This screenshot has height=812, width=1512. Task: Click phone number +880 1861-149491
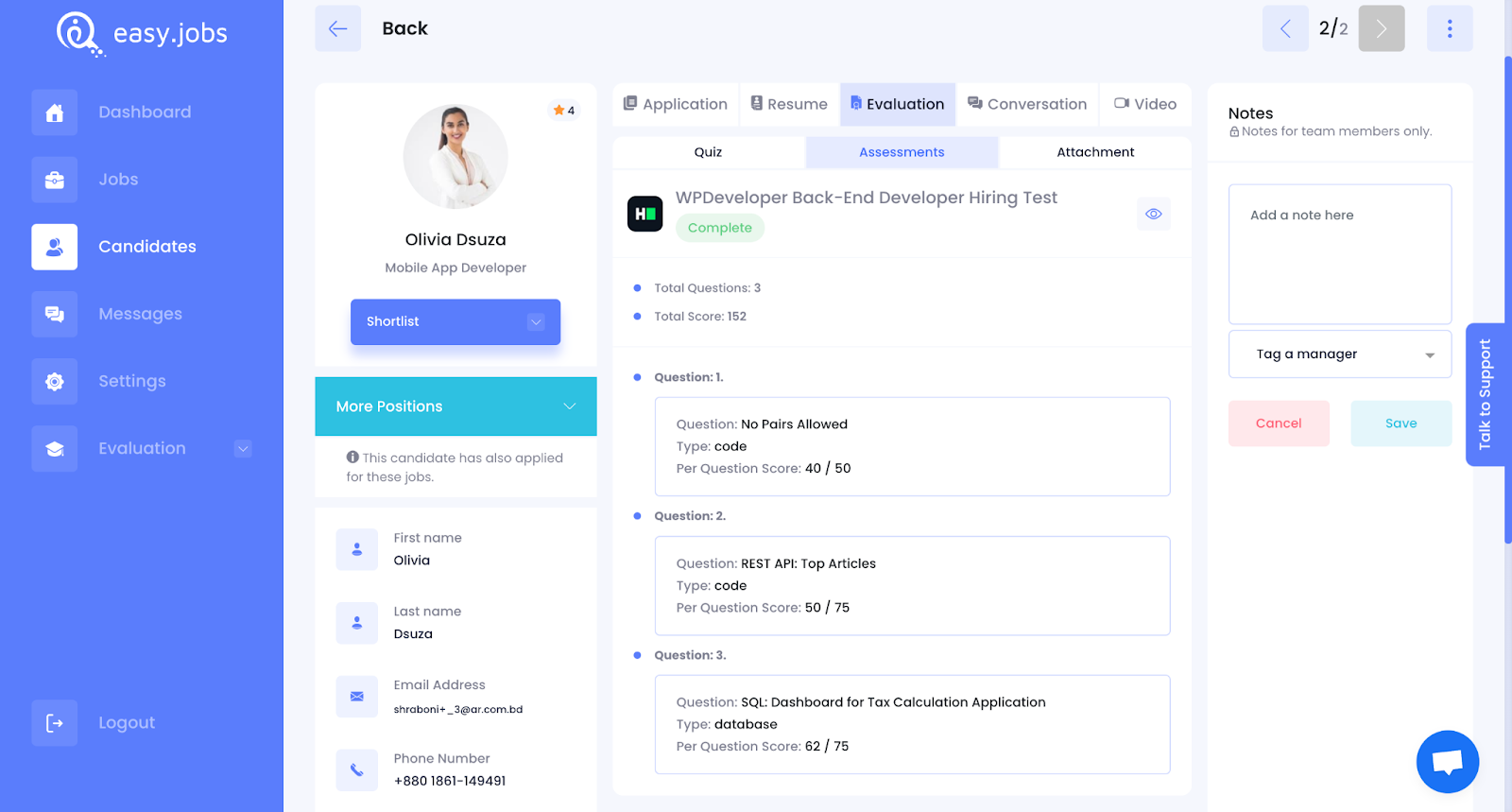[x=450, y=782]
